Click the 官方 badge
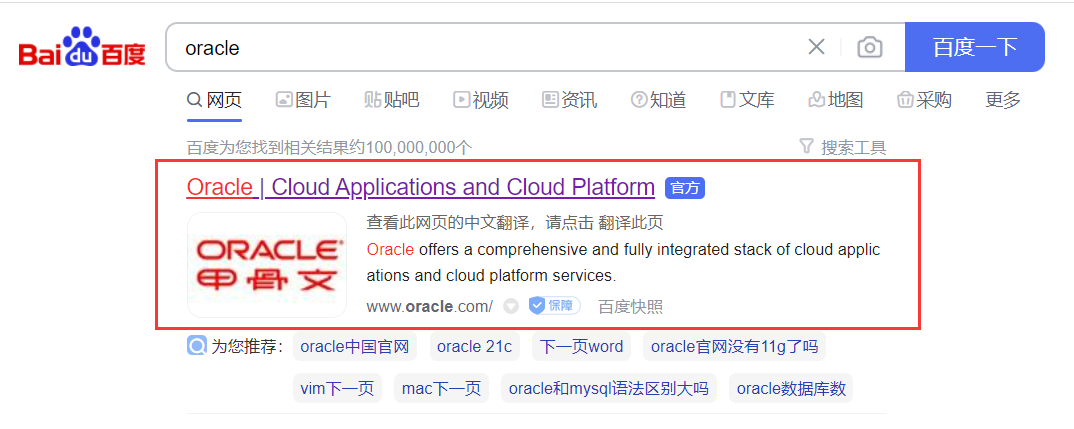The width and height of the screenshot is (1074, 429). pyautogui.click(x=685, y=188)
